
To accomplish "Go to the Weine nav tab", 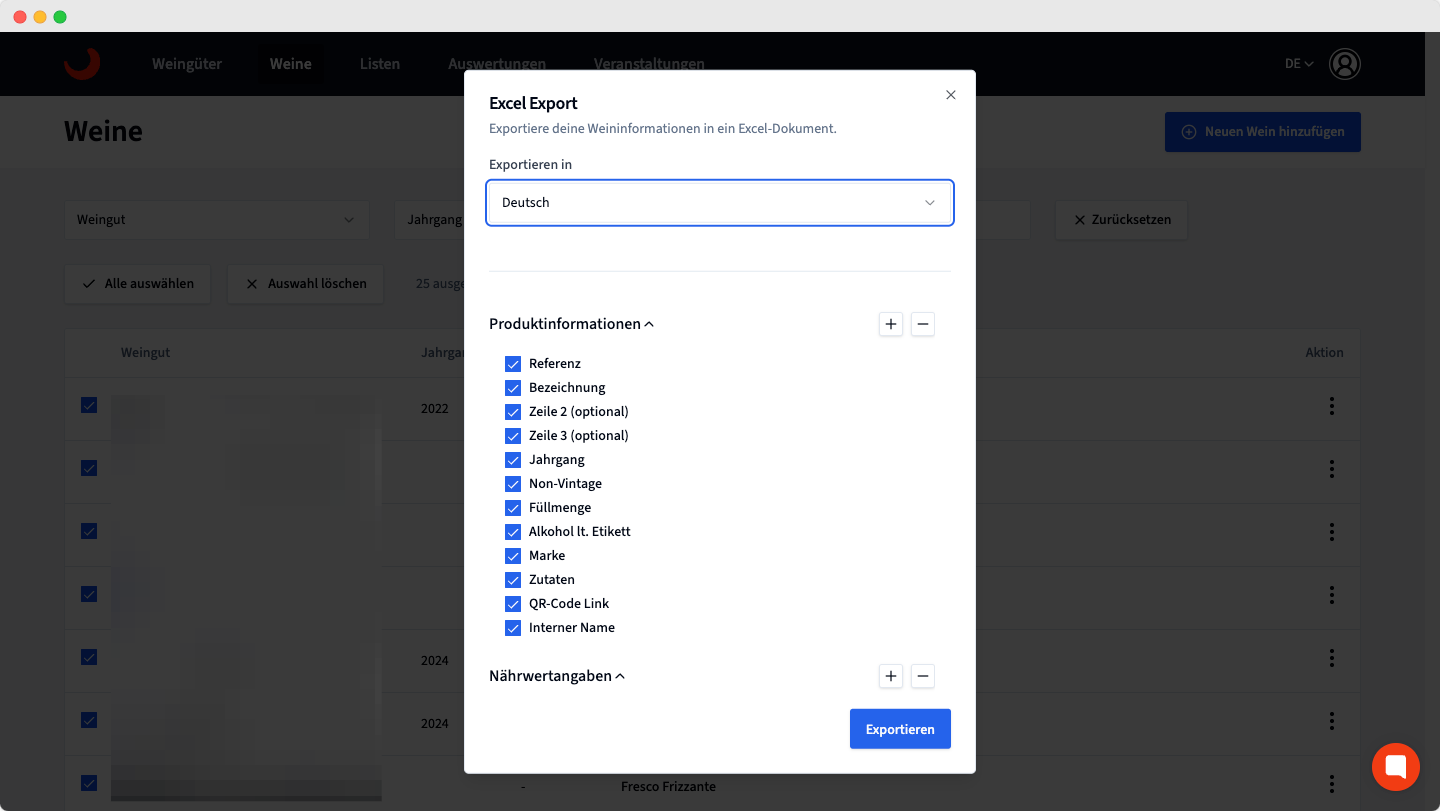I will (x=291, y=64).
